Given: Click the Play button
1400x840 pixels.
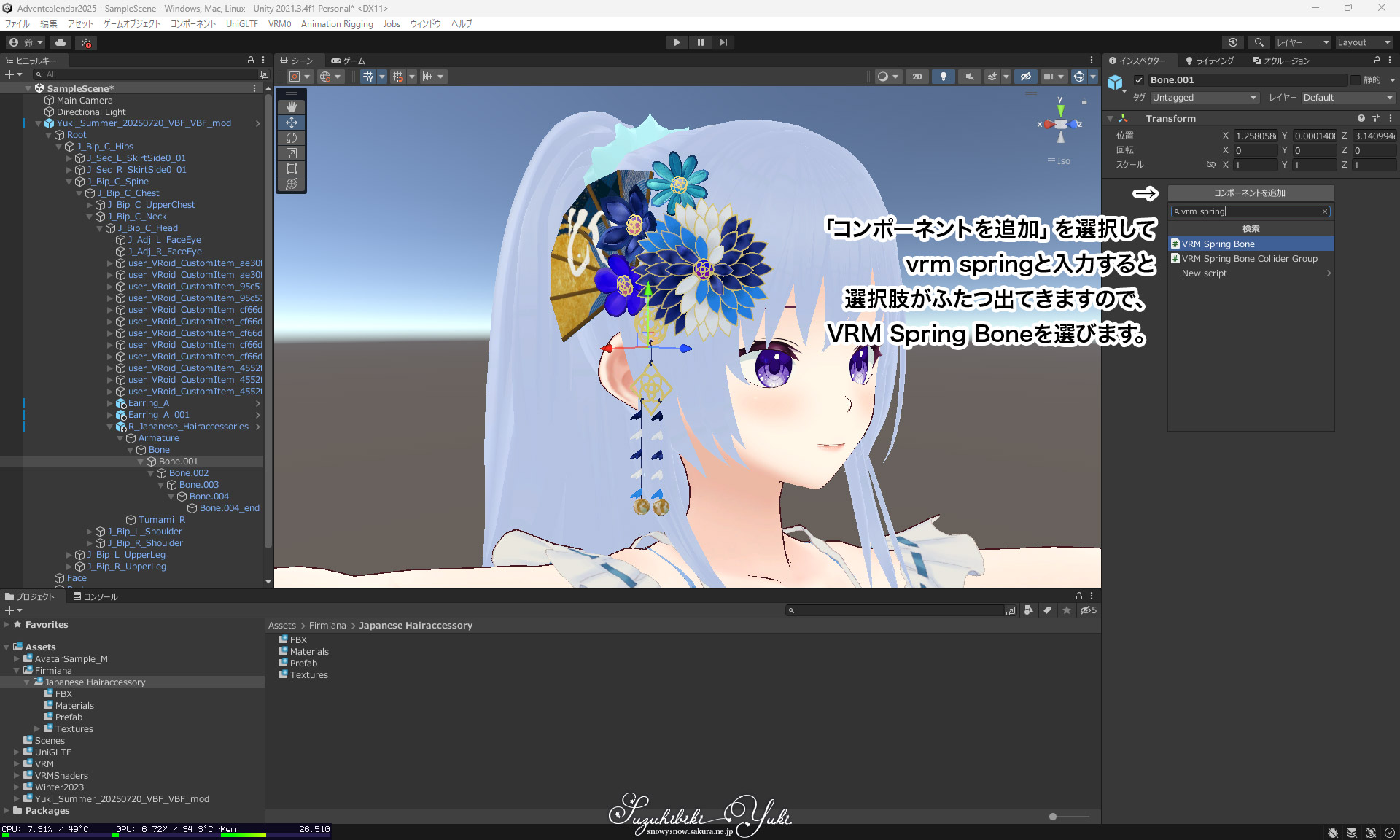Looking at the screenshot, I should [677, 42].
